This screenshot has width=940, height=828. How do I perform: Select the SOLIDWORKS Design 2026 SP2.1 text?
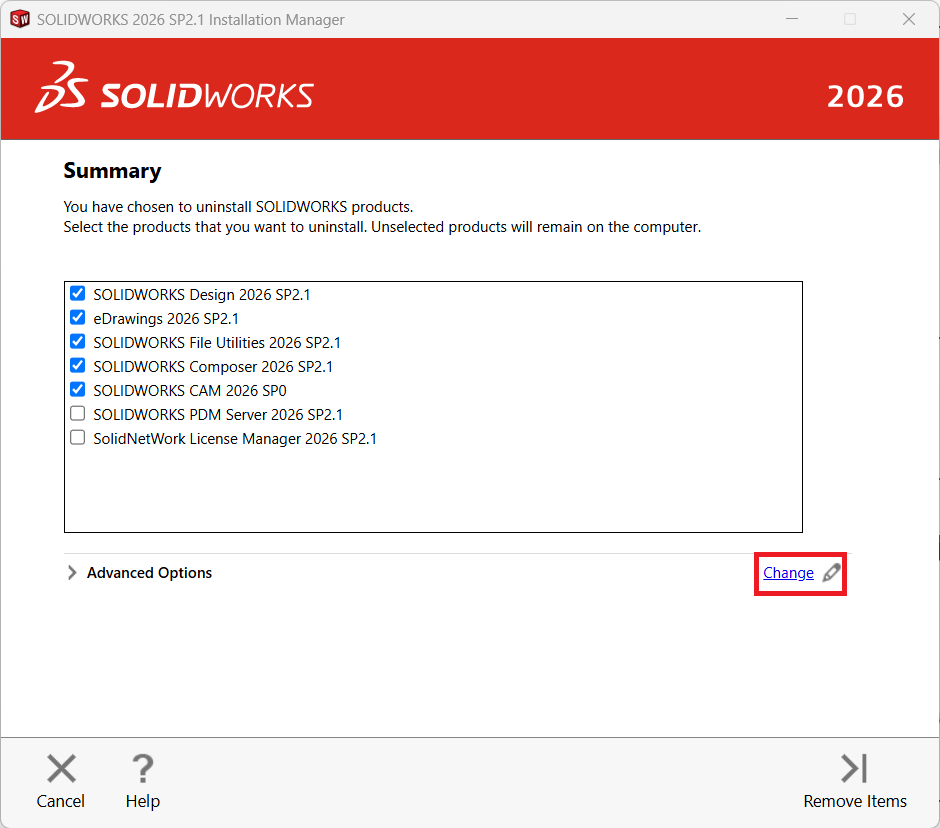201,295
